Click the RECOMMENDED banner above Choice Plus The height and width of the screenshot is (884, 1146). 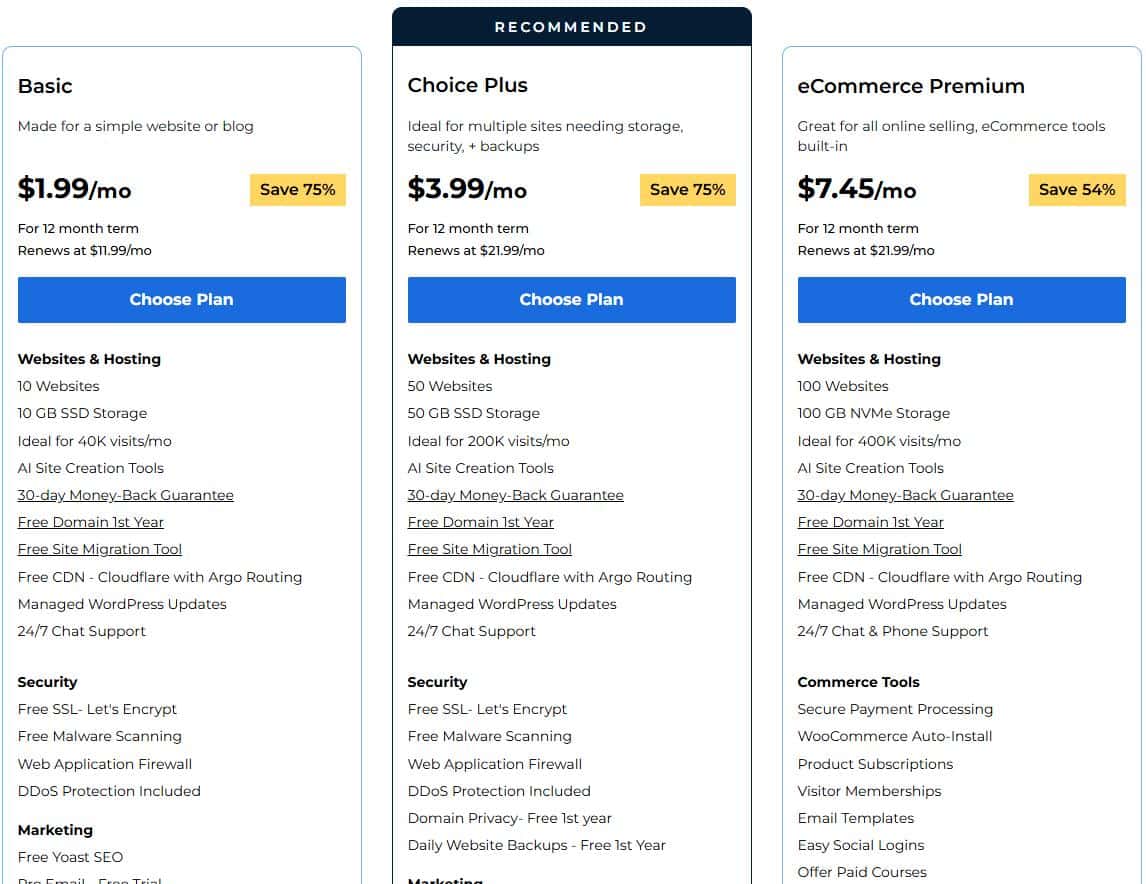[571, 27]
